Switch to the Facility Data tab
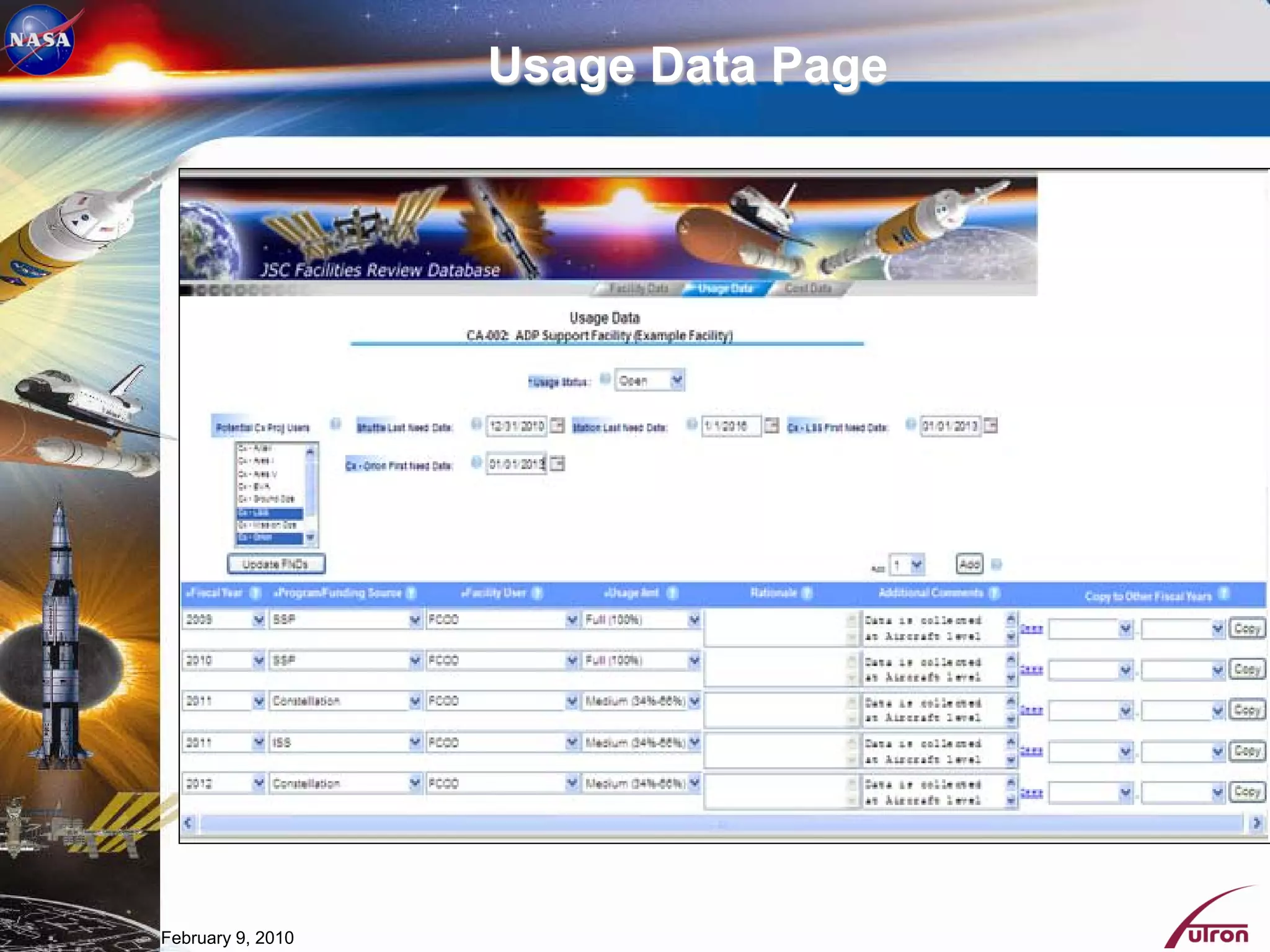This screenshot has width=1270, height=952. tap(638, 288)
